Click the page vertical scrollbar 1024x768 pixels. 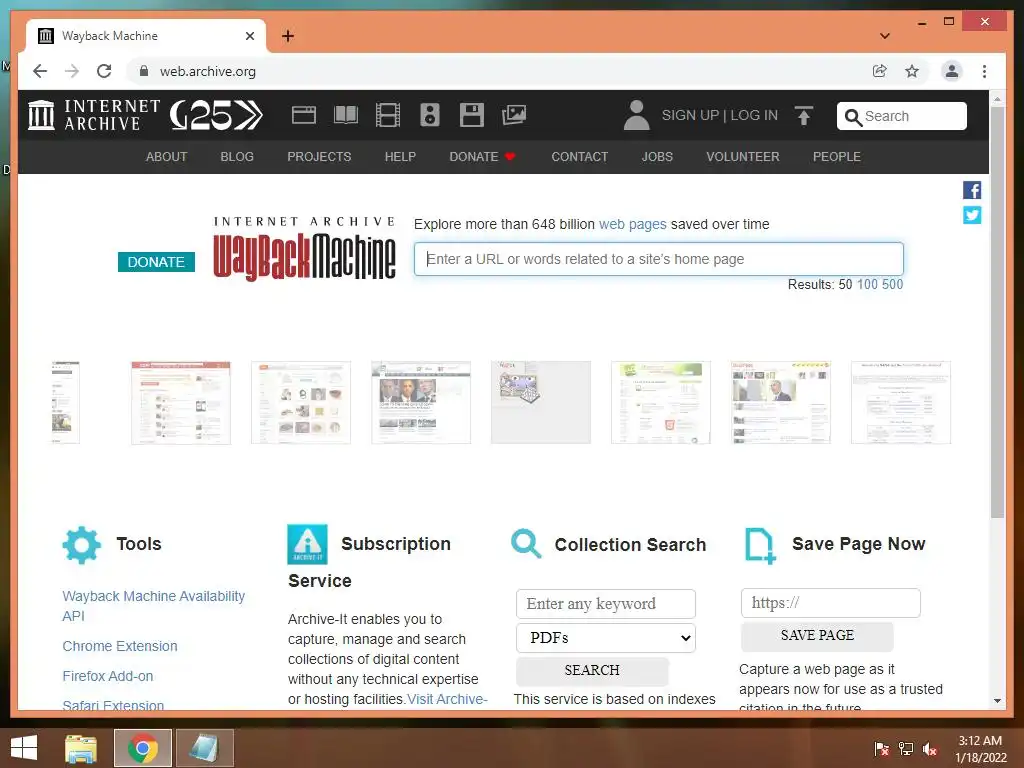(x=997, y=313)
